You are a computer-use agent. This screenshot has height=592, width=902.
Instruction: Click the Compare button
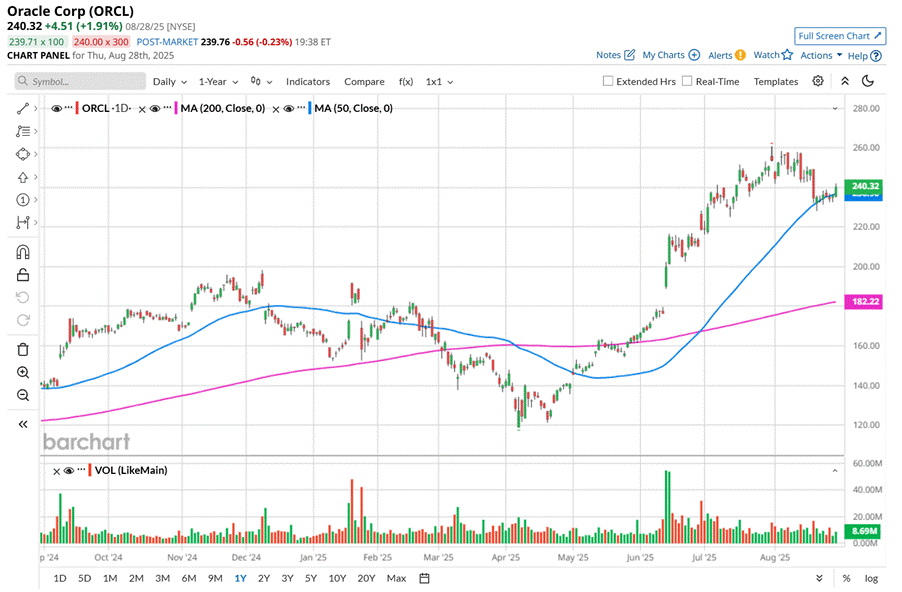(x=364, y=82)
